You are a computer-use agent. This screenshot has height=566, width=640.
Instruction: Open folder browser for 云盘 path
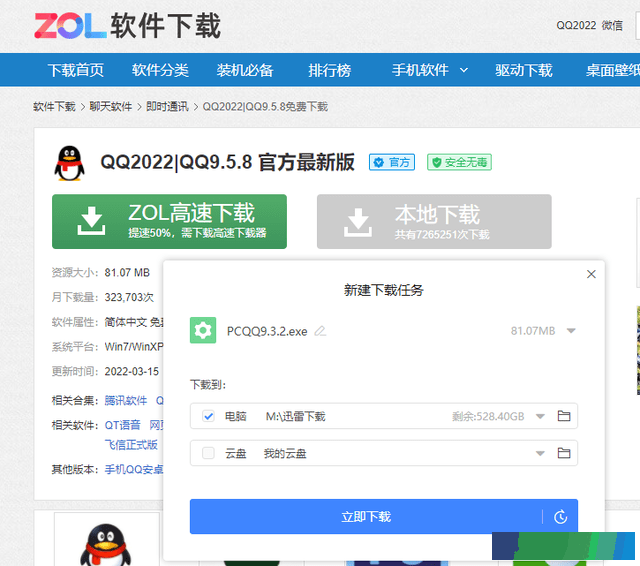pos(564,453)
